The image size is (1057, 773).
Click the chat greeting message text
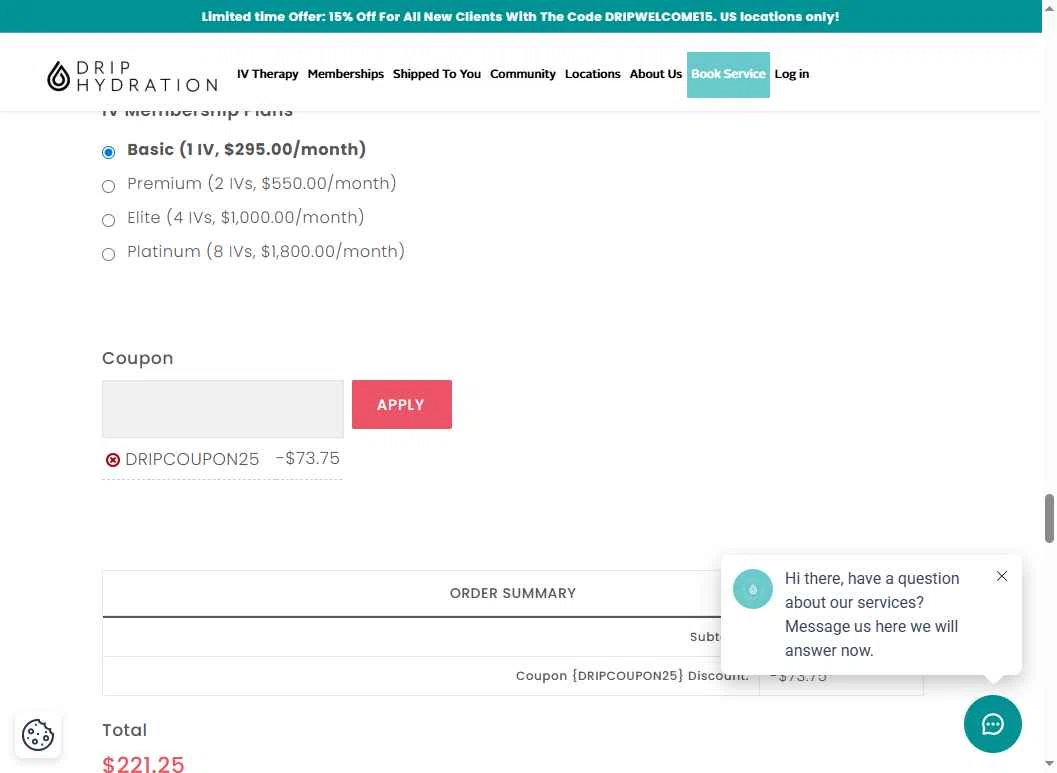point(872,615)
